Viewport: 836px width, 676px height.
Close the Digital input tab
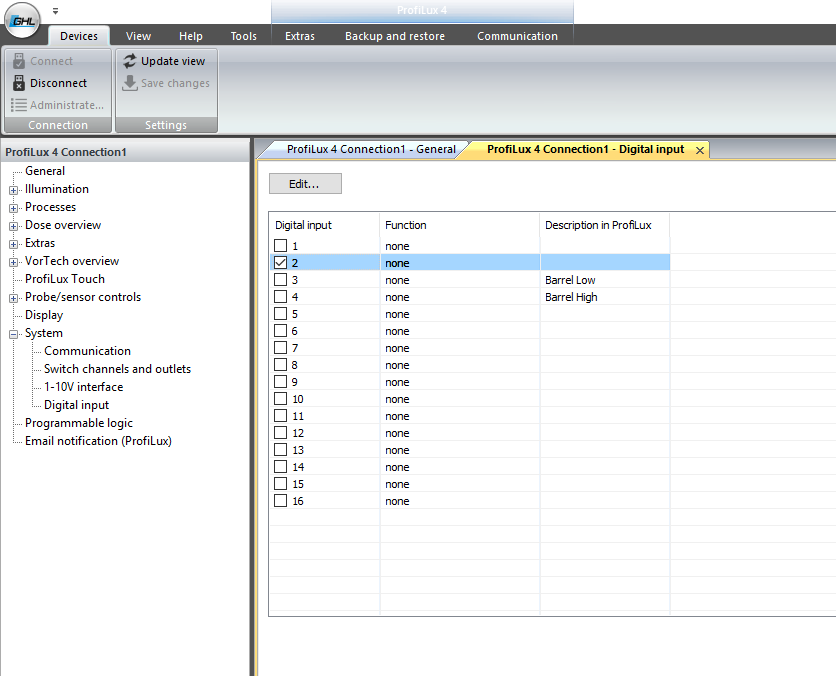[x=700, y=150]
